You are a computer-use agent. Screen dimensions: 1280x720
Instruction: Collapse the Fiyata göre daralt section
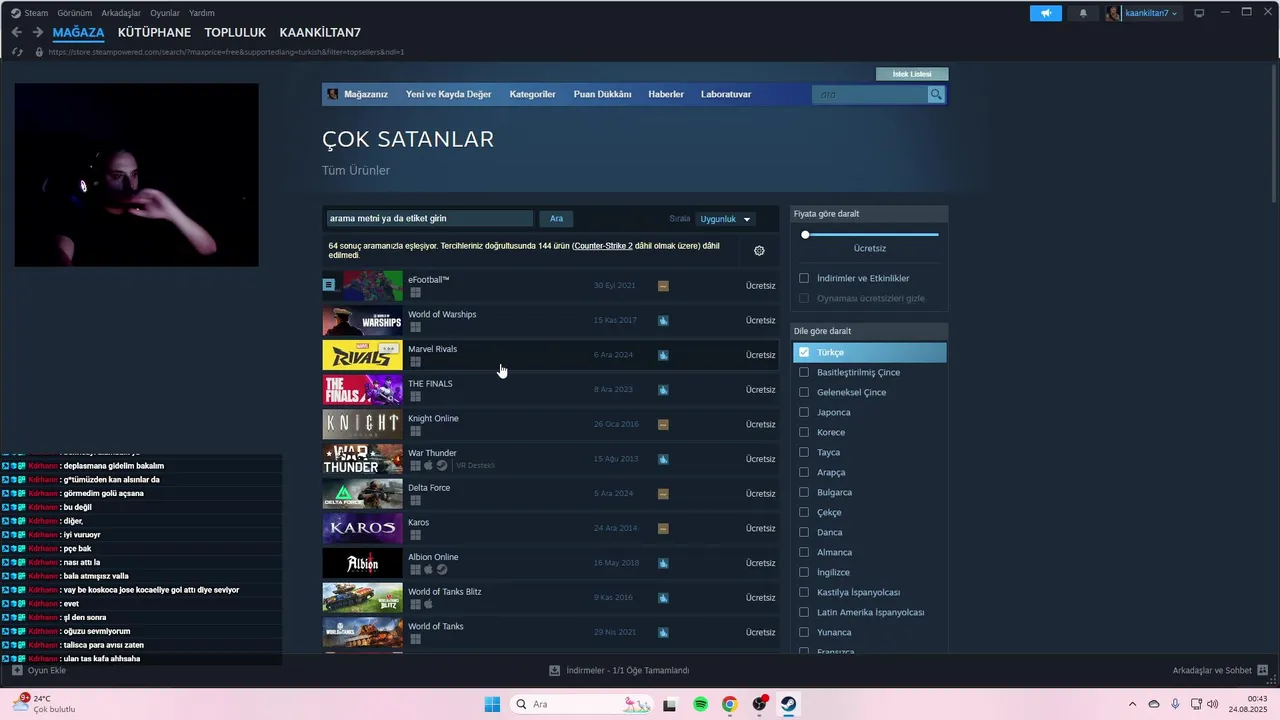point(869,214)
